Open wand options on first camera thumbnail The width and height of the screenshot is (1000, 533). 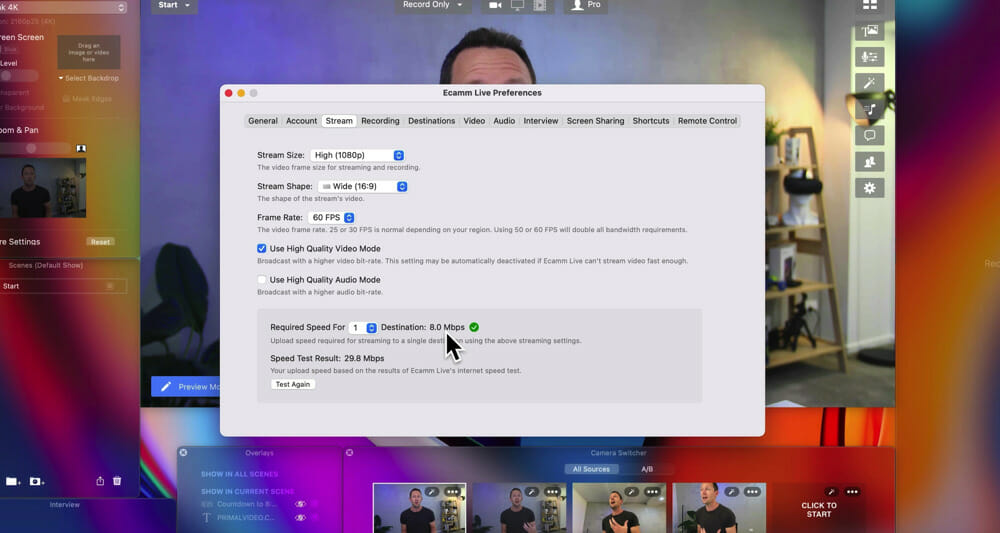[432, 492]
